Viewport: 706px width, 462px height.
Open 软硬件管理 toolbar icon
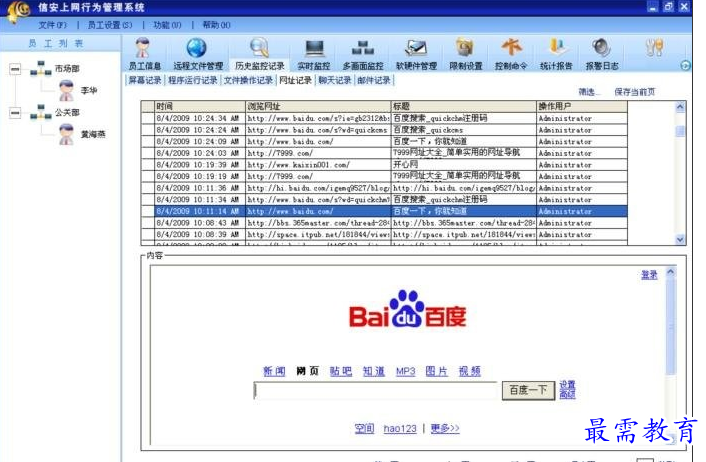pyautogui.click(x=416, y=54)
